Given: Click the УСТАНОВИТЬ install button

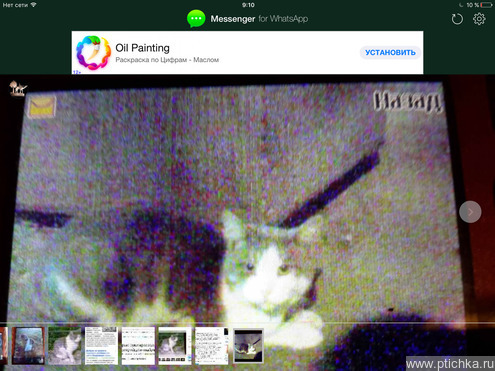Looking at the screenshot, I should [390, 53].
